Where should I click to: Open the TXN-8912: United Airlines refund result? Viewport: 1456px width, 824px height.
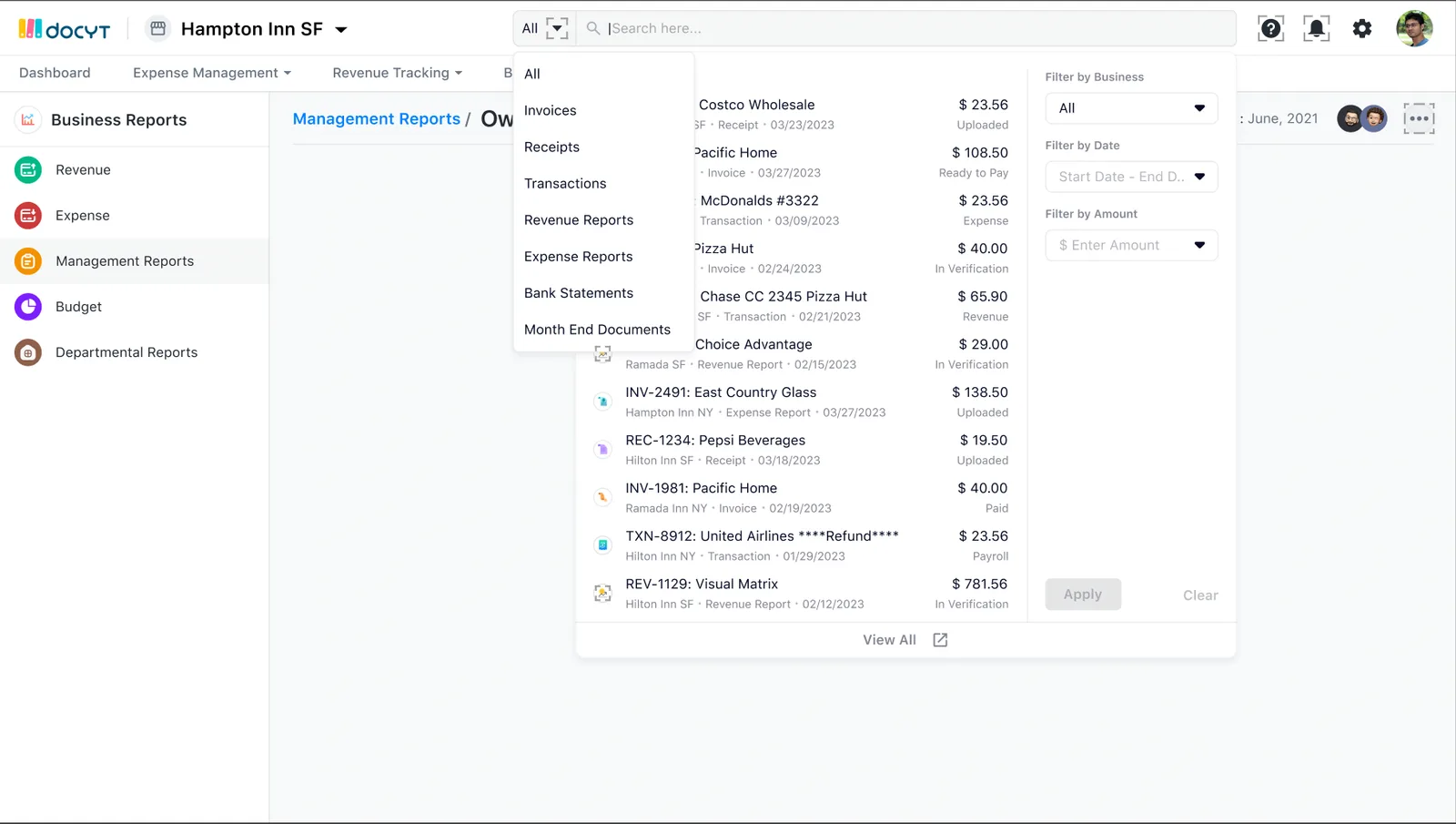point(801,545)
